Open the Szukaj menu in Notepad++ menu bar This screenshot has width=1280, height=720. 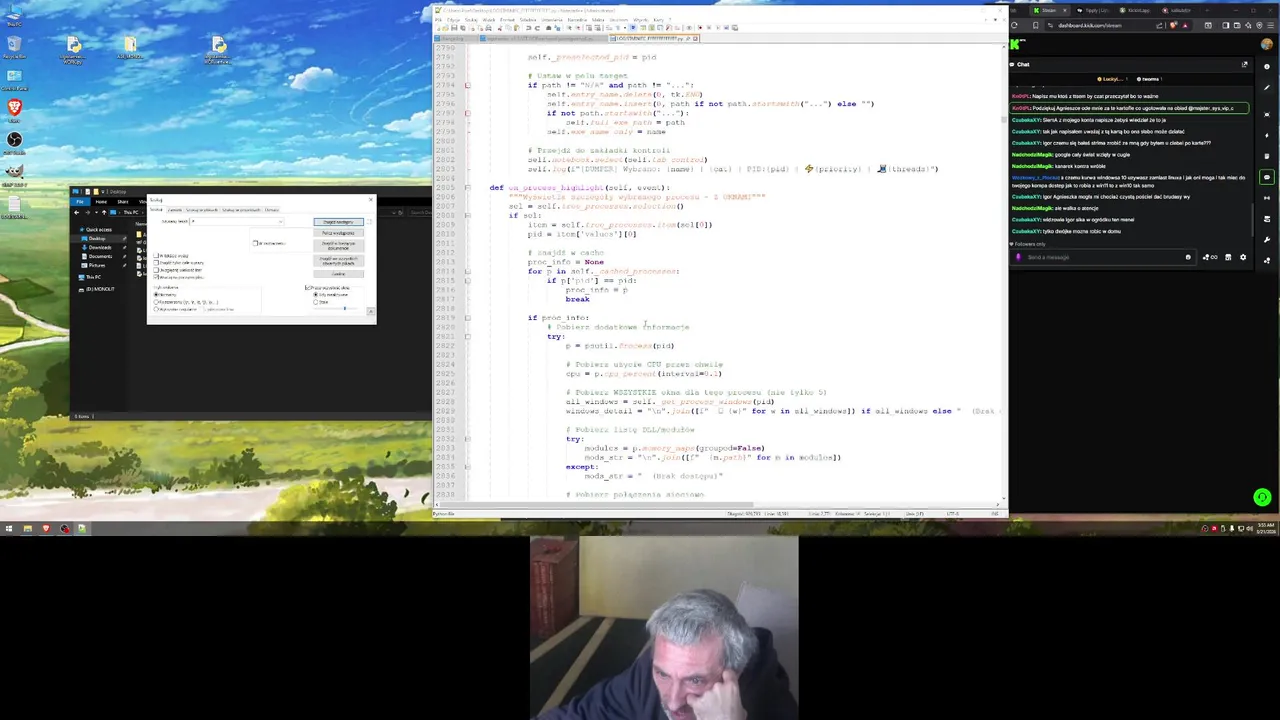point(471,20)
